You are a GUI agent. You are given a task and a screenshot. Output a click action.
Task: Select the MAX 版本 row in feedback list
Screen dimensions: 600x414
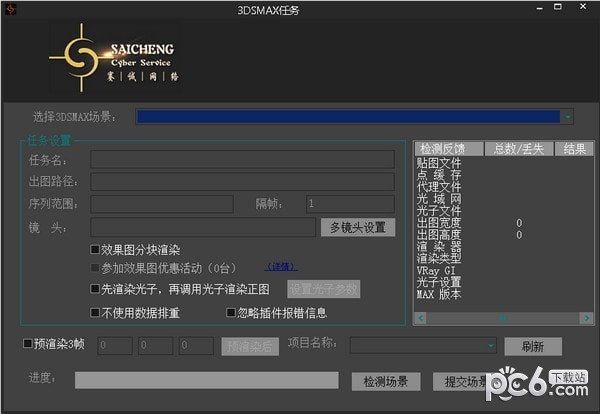(x=504, y=294)
